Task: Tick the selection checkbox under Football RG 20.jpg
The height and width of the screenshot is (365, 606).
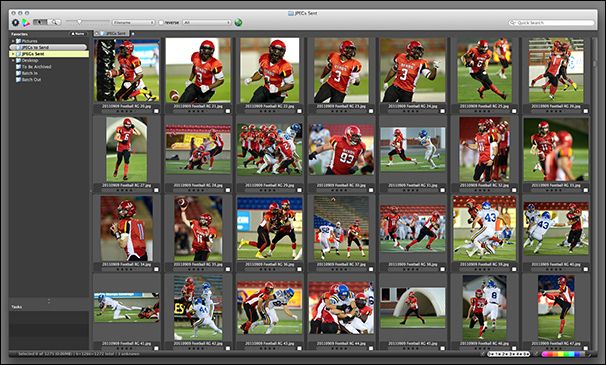Action: [x=156, y=111]
